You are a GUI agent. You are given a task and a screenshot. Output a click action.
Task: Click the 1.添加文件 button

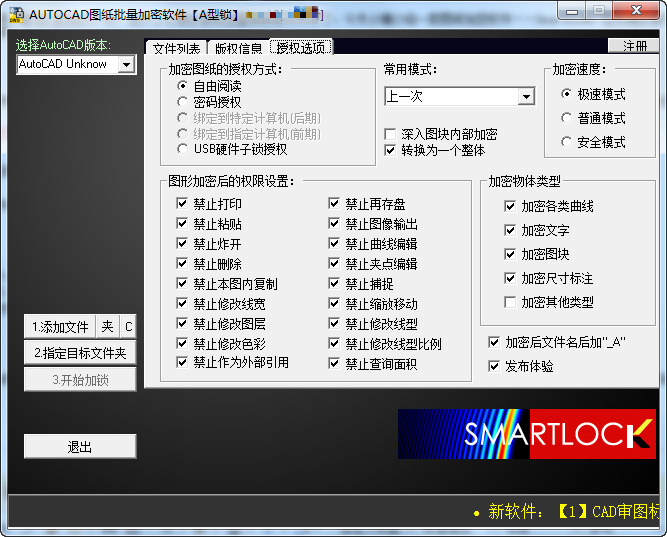(60, 327)
